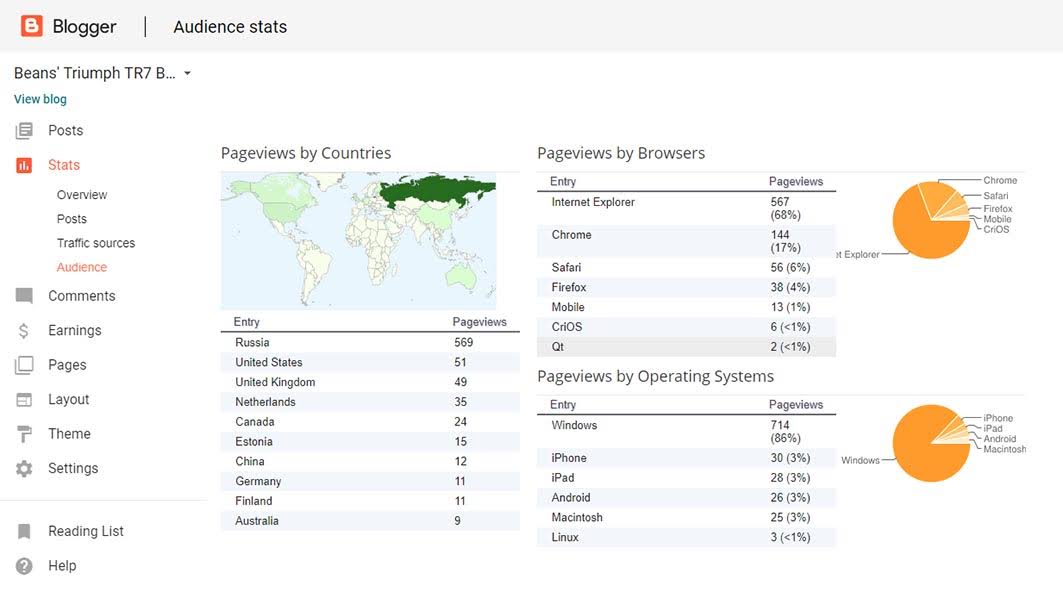This screenshot has height=592, width=1063.
Task: Open the View blog link
Action: click(x=40, y=99)
